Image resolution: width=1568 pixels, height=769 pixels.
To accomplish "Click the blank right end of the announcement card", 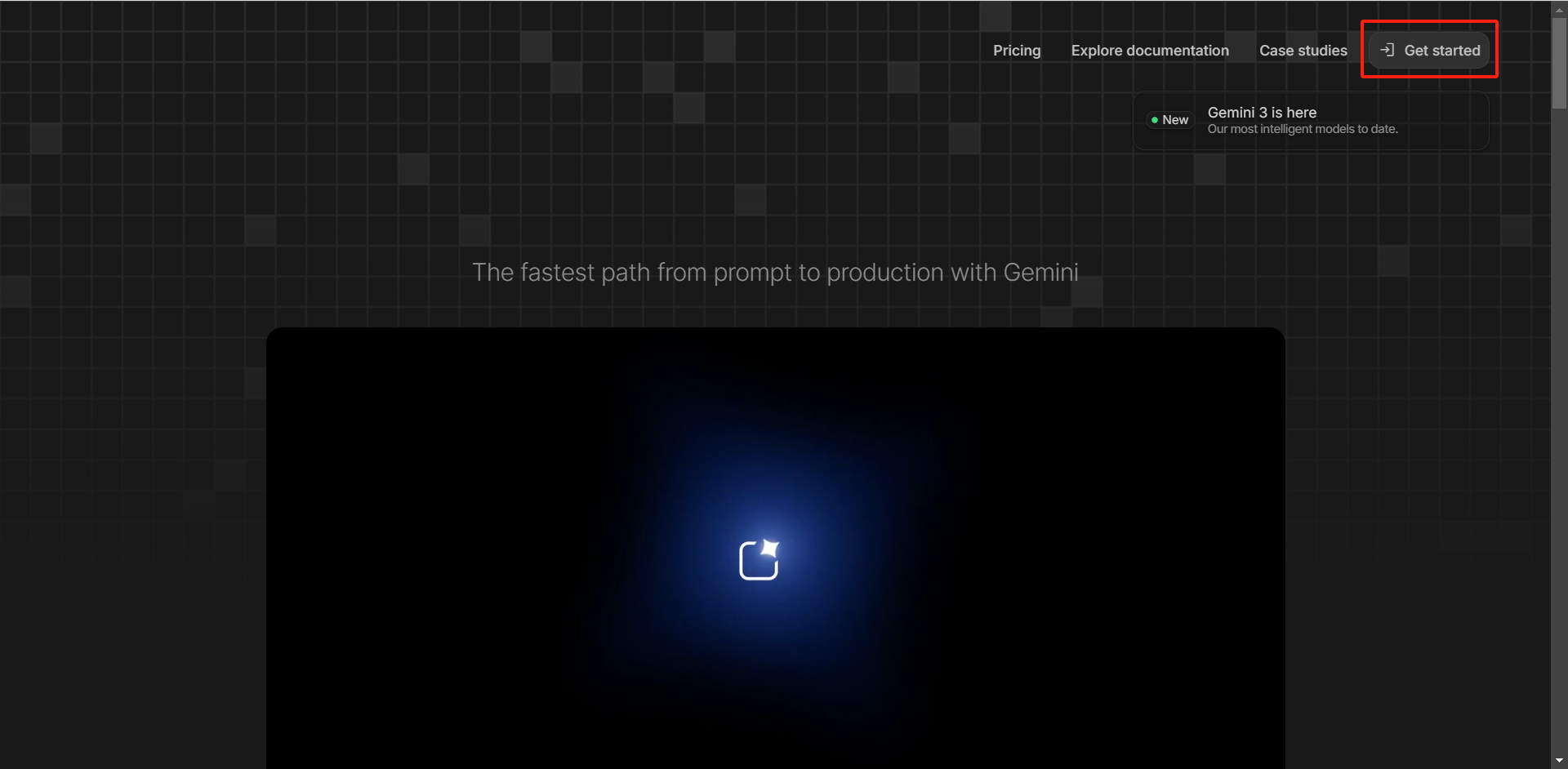I will point(1454,120).
